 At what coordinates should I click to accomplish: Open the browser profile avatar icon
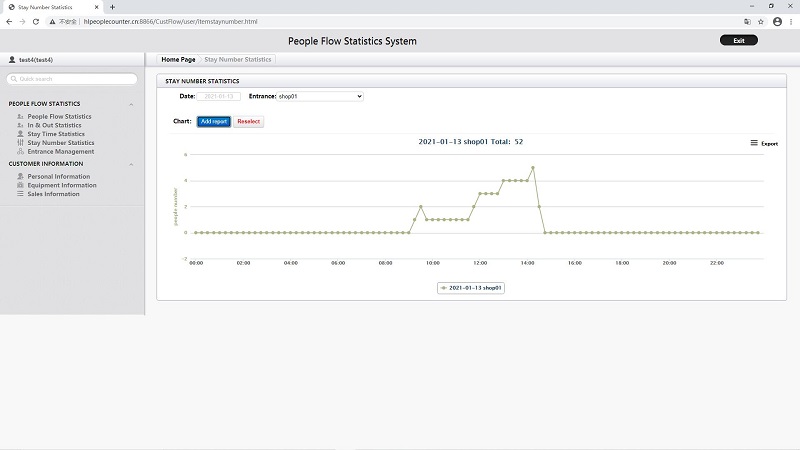777,21
